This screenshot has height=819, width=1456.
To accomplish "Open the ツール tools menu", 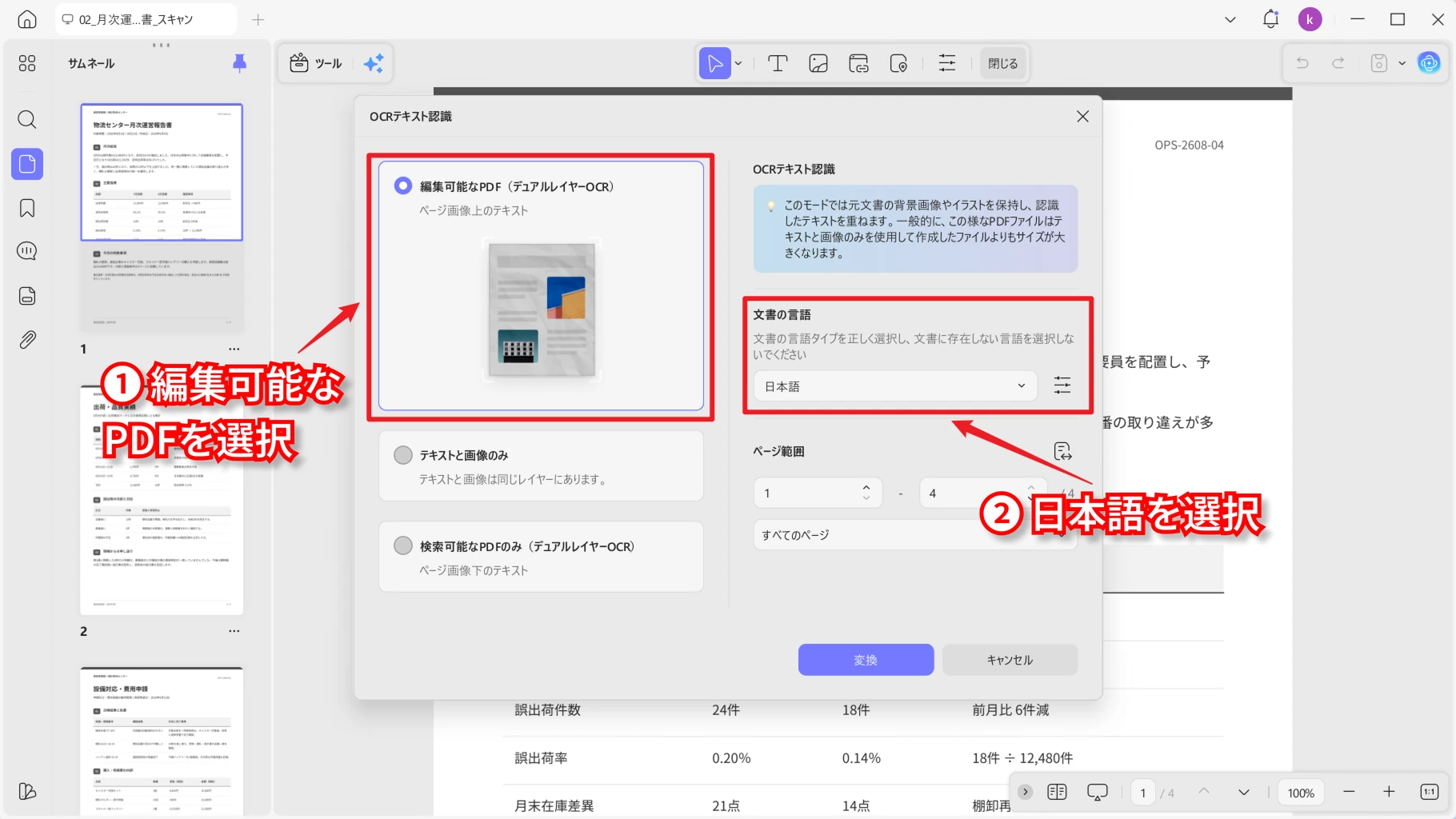I will [x=315, y=63].
